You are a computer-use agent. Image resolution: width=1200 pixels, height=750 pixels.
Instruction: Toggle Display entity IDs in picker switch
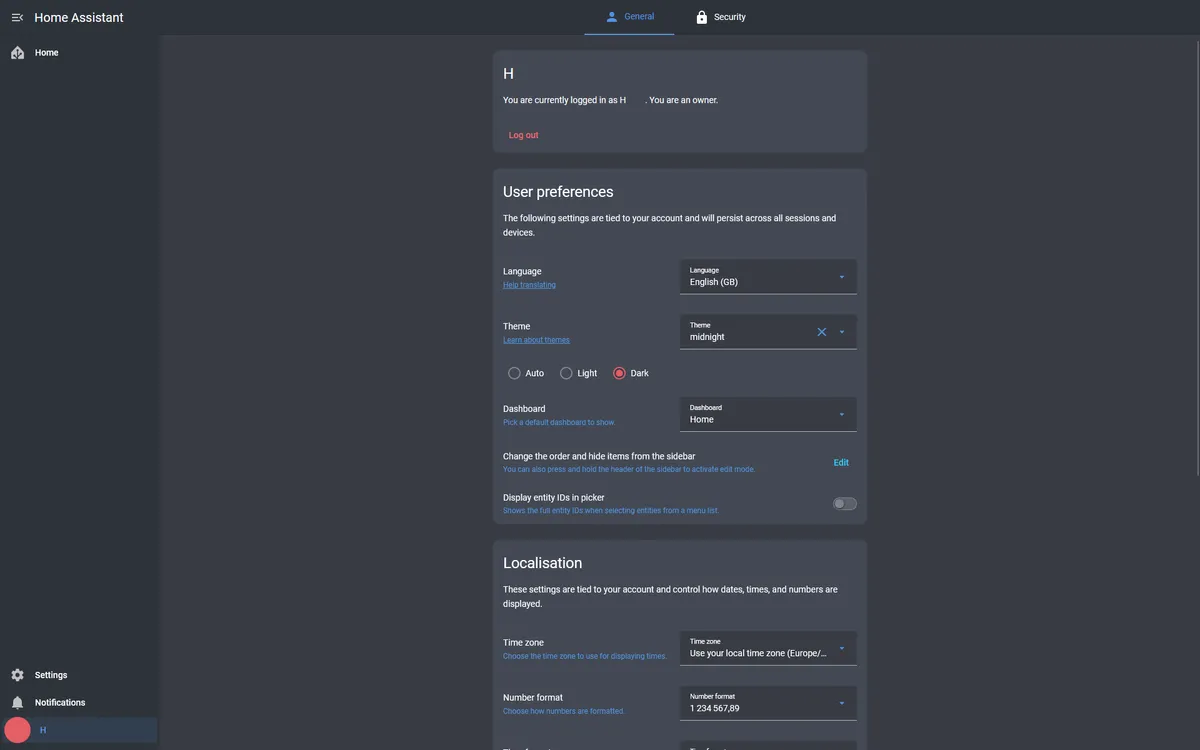click(845, 504)
